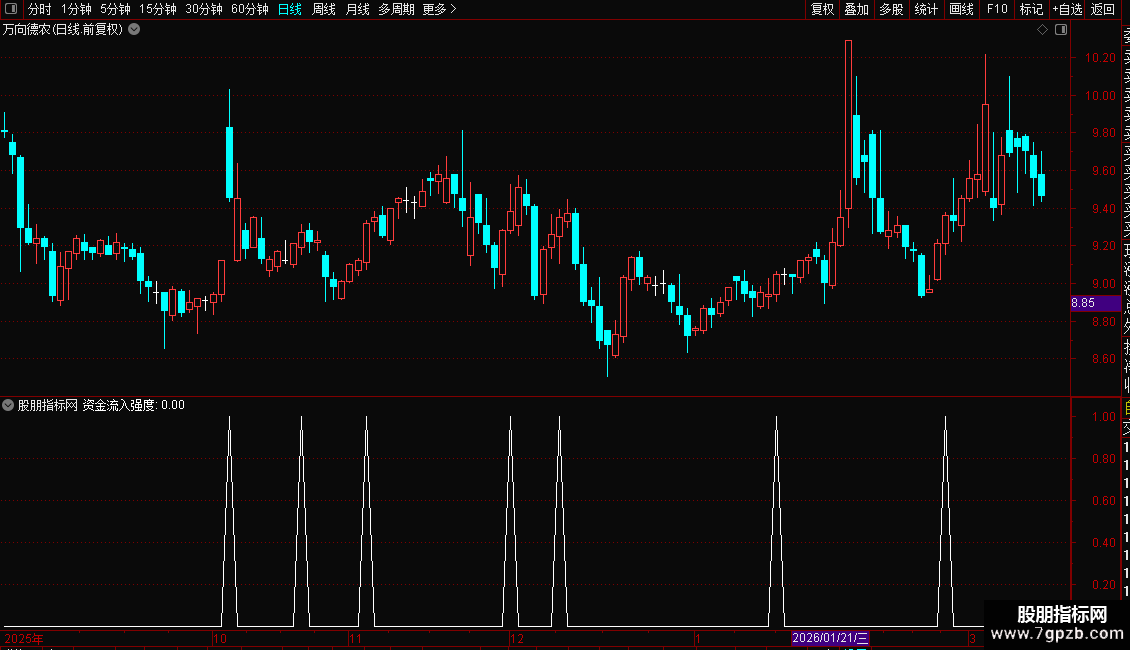Switch to 分时 intraday view
Screen dimensions: 1130x650
coord(40,9)
